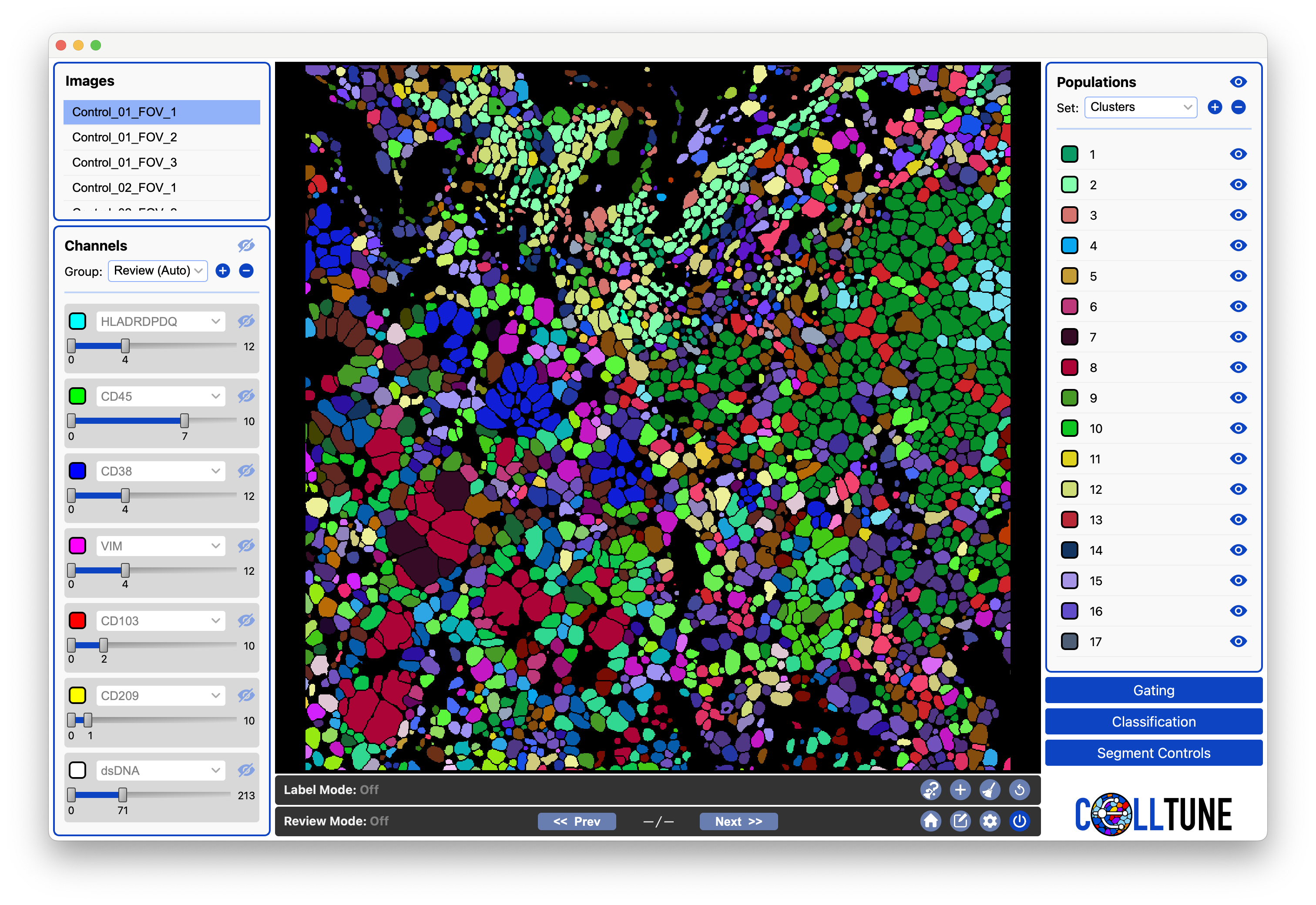Open the notes edit icon near Review Mode
The height and width of the screenshot is (905, 1316).
point(960,821)
